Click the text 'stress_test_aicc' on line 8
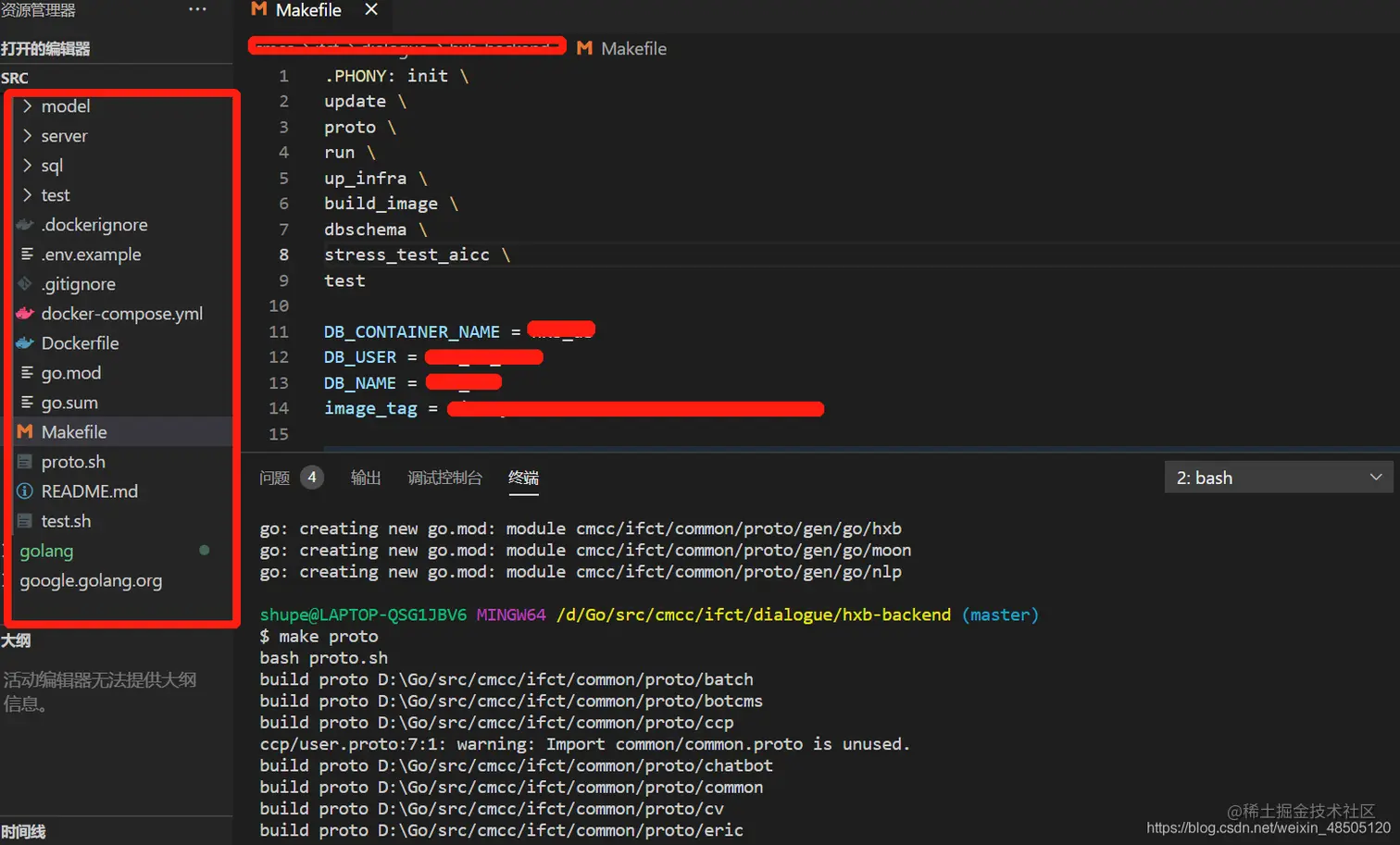1400x845 pixels. tap(406, 255)
